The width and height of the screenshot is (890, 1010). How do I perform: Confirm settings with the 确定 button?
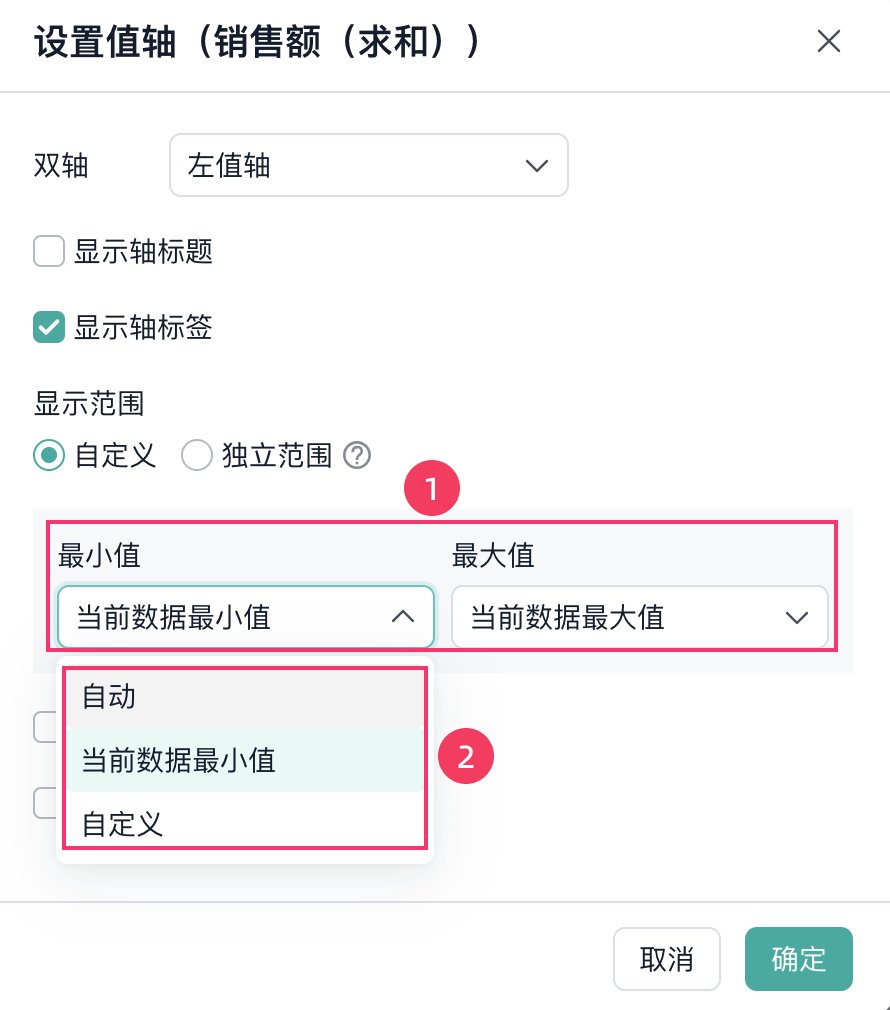(799, 959)
